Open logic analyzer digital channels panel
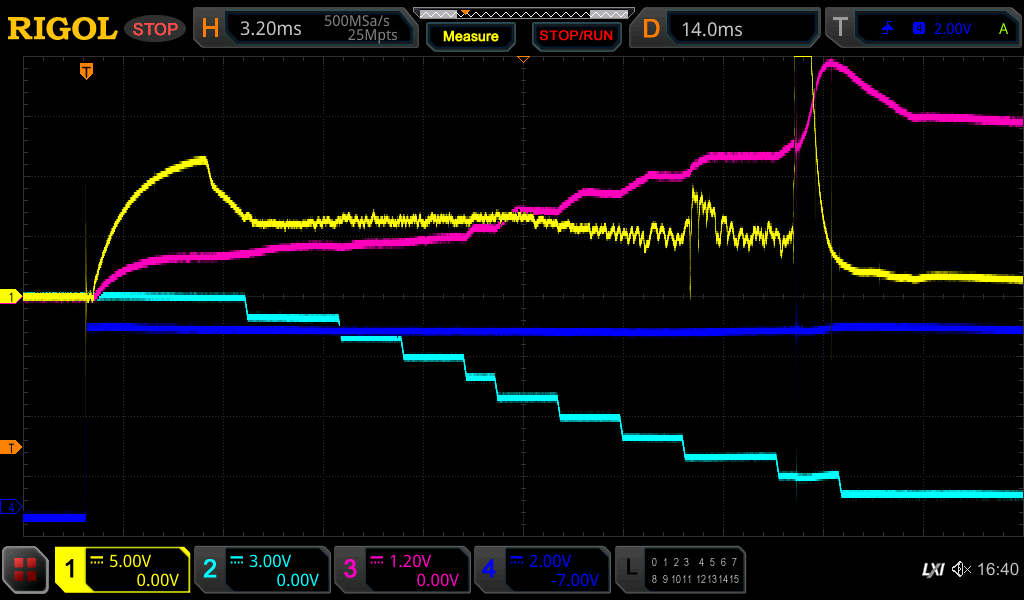The height and width of the screenshot is (600, 1024). tap(680, 570)
